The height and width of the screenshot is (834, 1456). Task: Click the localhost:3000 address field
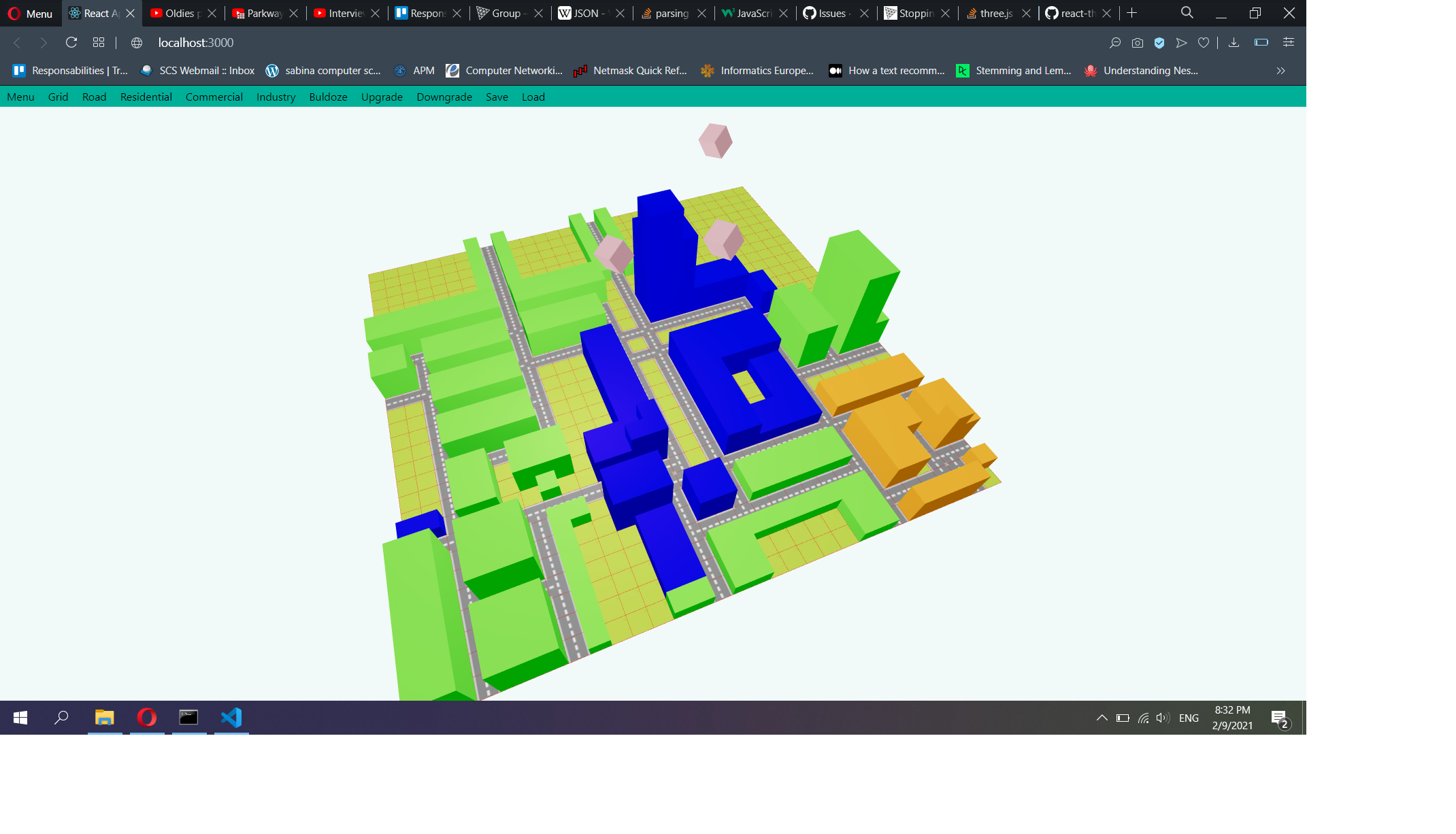point(196,42)
